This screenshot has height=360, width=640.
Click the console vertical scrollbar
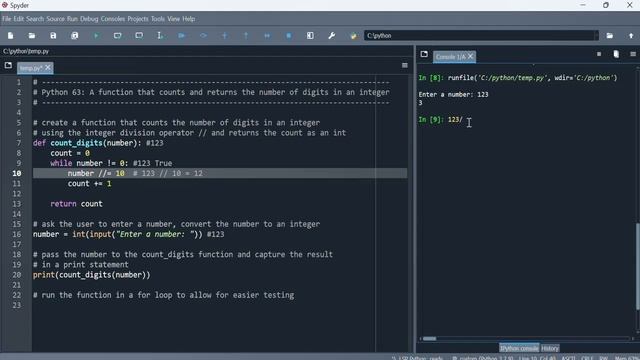[x=637, y=266]
